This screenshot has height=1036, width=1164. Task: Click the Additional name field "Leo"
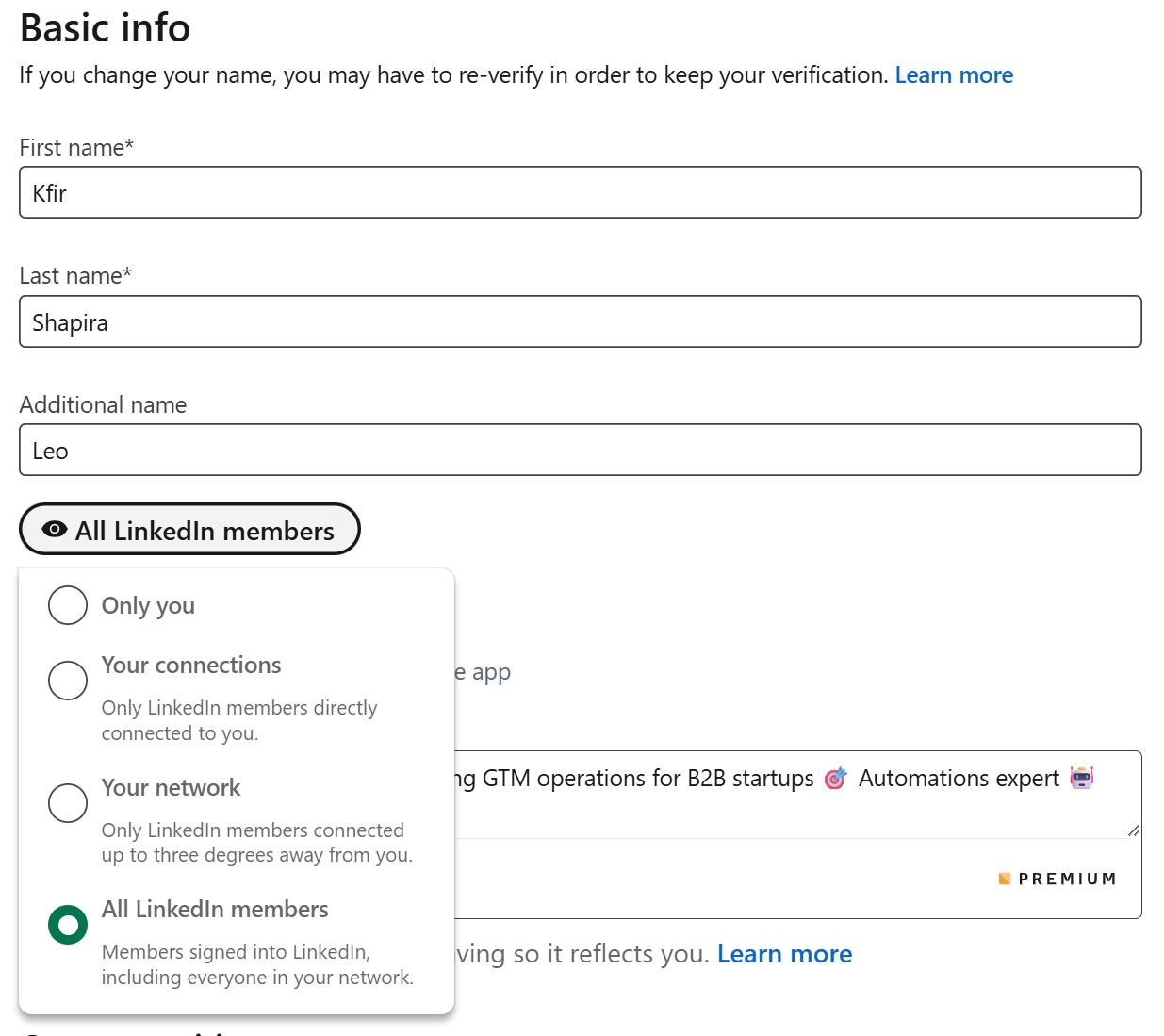tap(581, 451)
